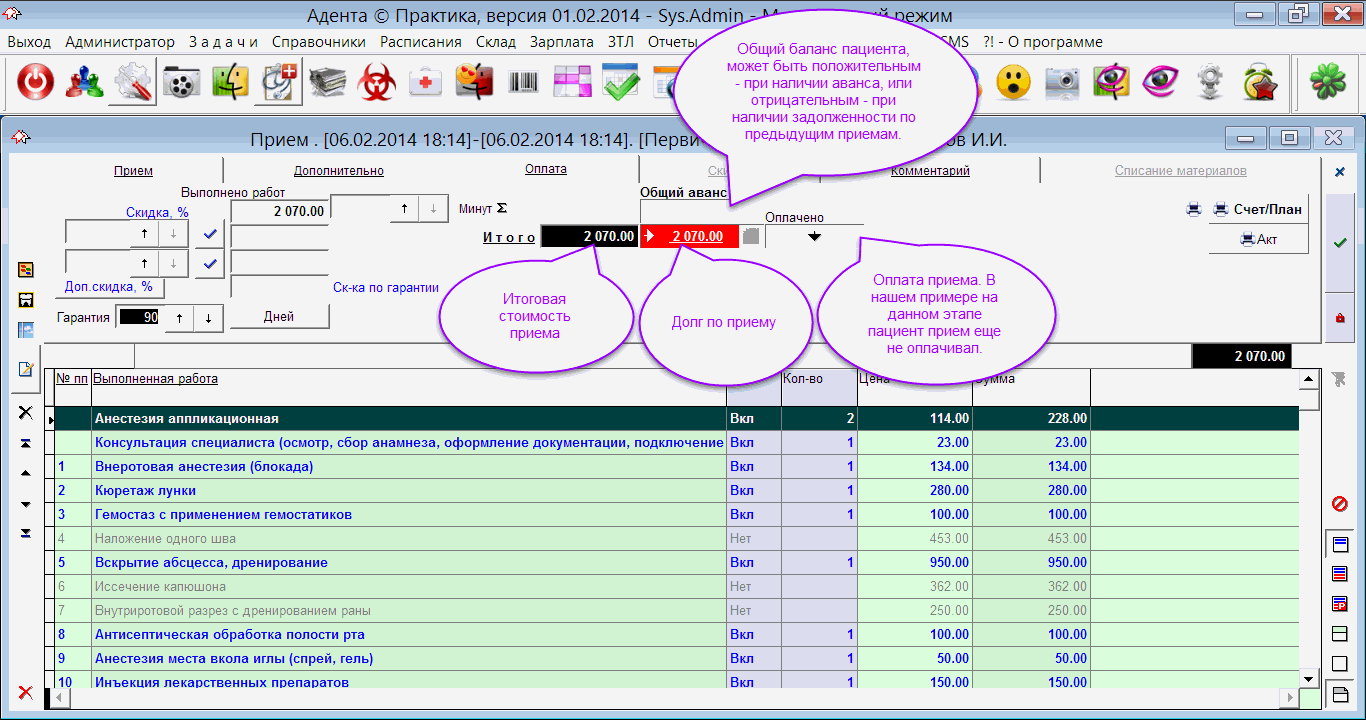This screenshot has height=720, width=1366.
Task: Toggle the checkmark beside the Доп.скидка field
Action: pyautogui.click(x=210, y=264)
